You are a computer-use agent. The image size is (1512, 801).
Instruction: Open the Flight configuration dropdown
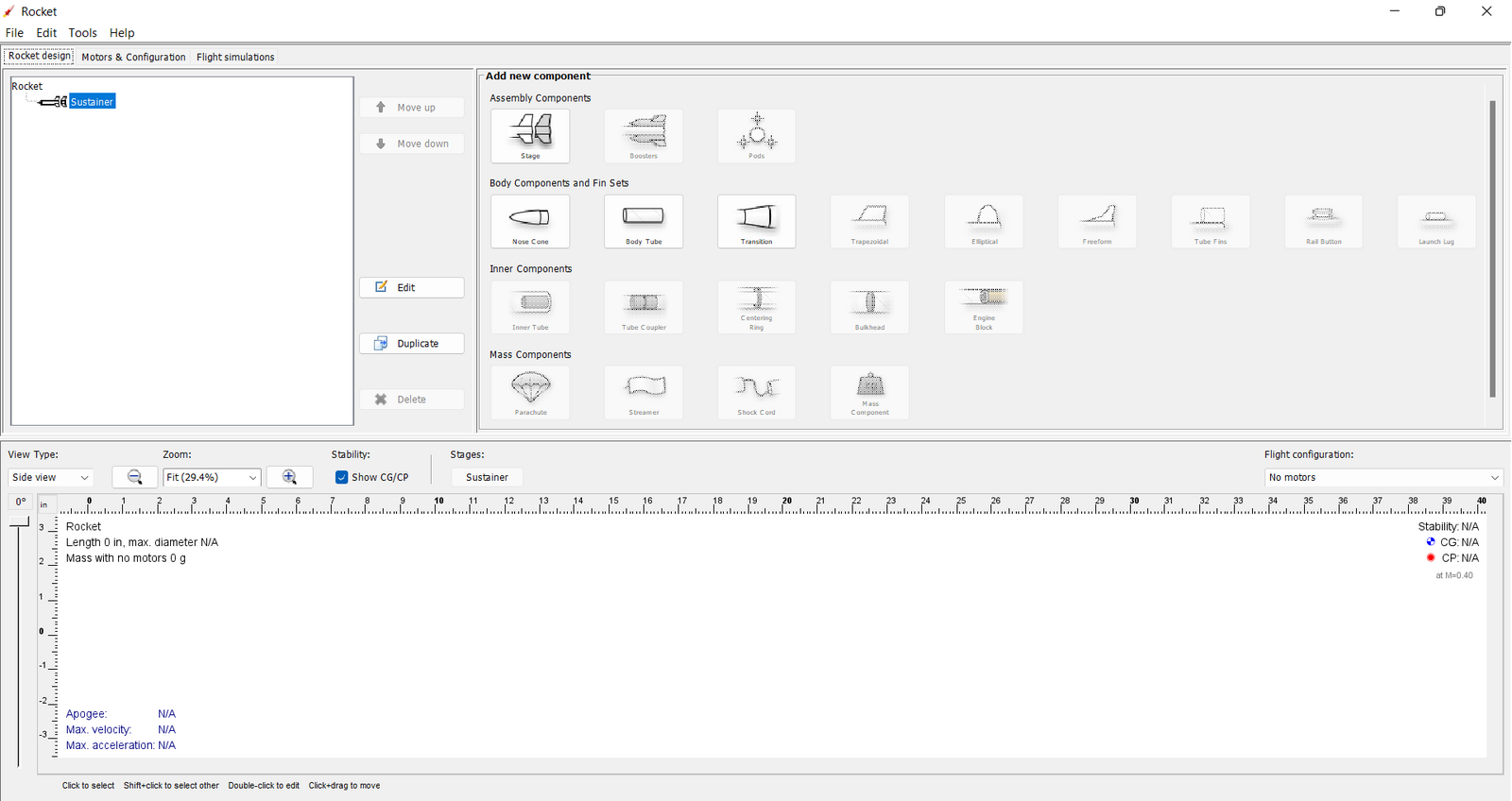pyautogui.click(x=1383, y=477)
